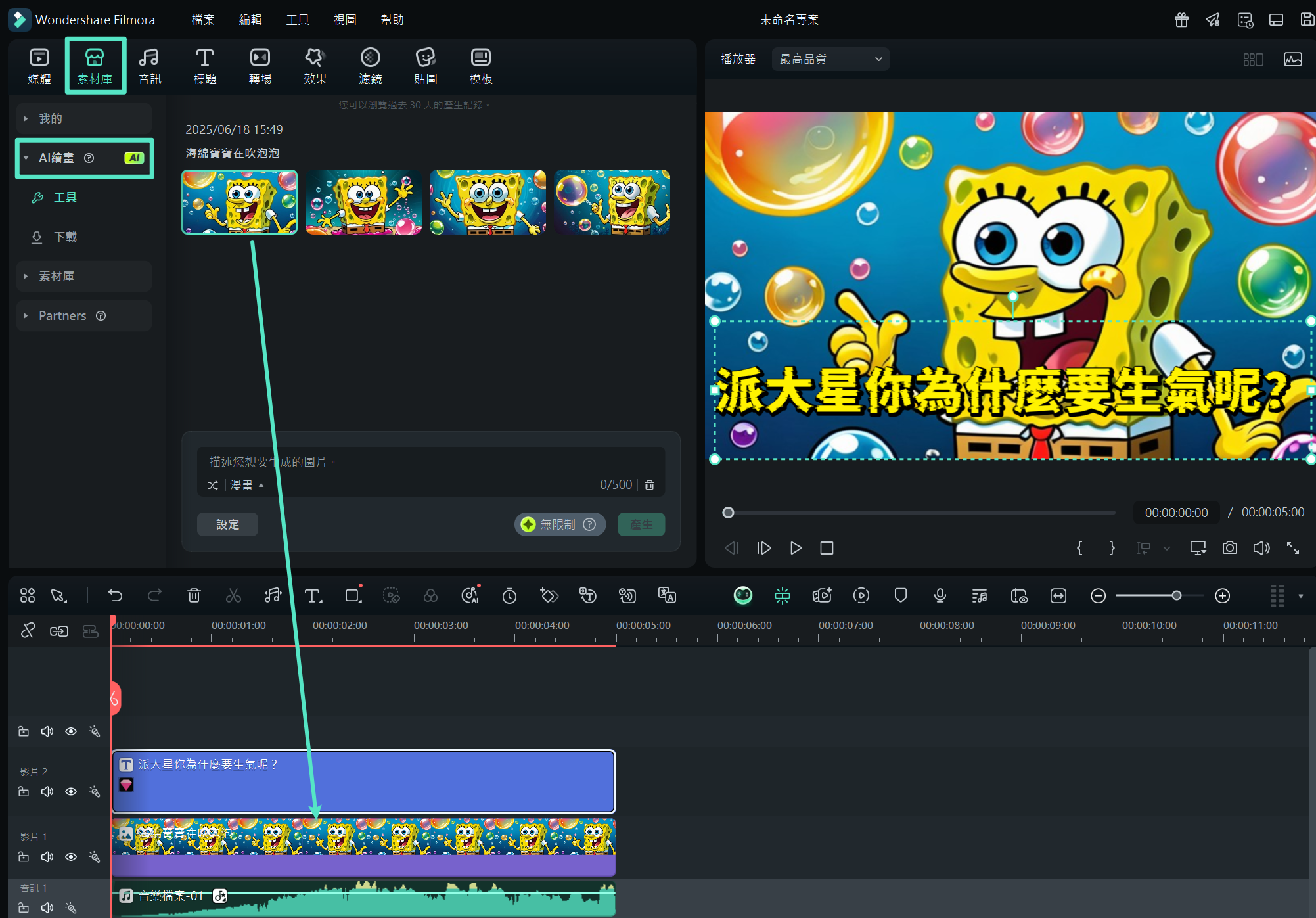This screenshot has width=1316, height=918.
Task: Click the image description input field
Action: [431, 462]
